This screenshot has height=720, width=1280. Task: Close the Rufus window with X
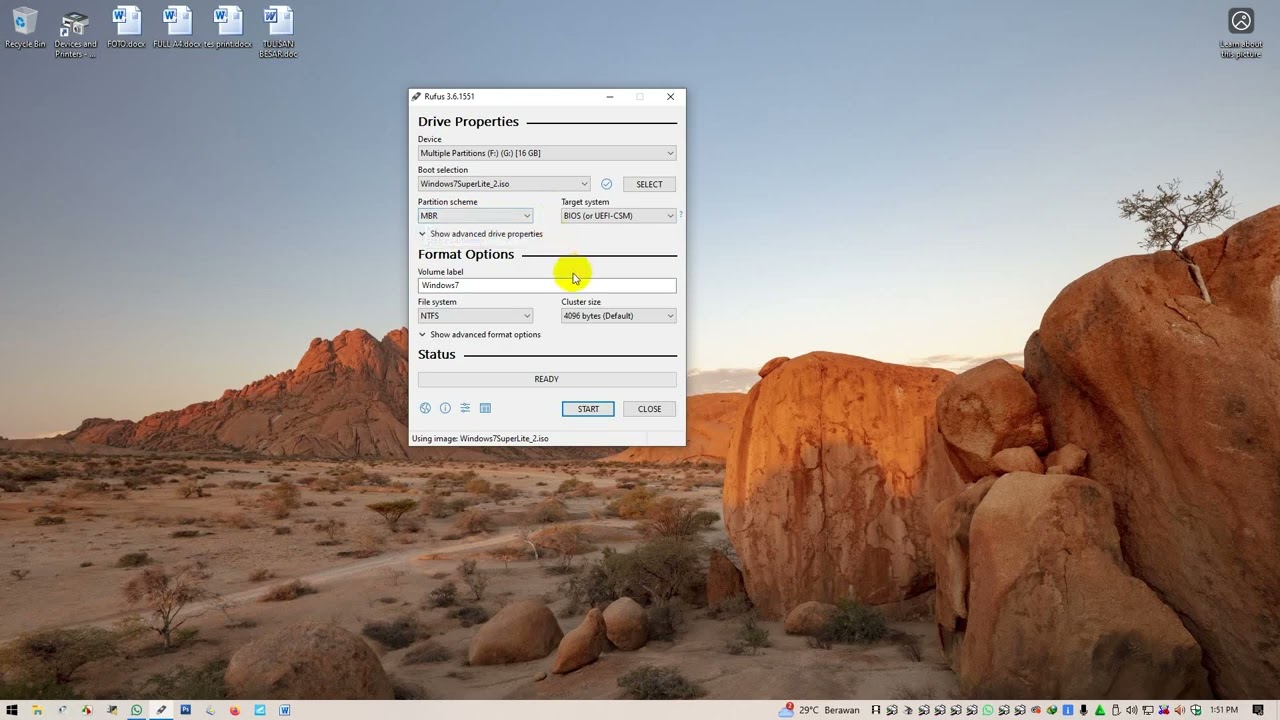click(x=670, y=97)
